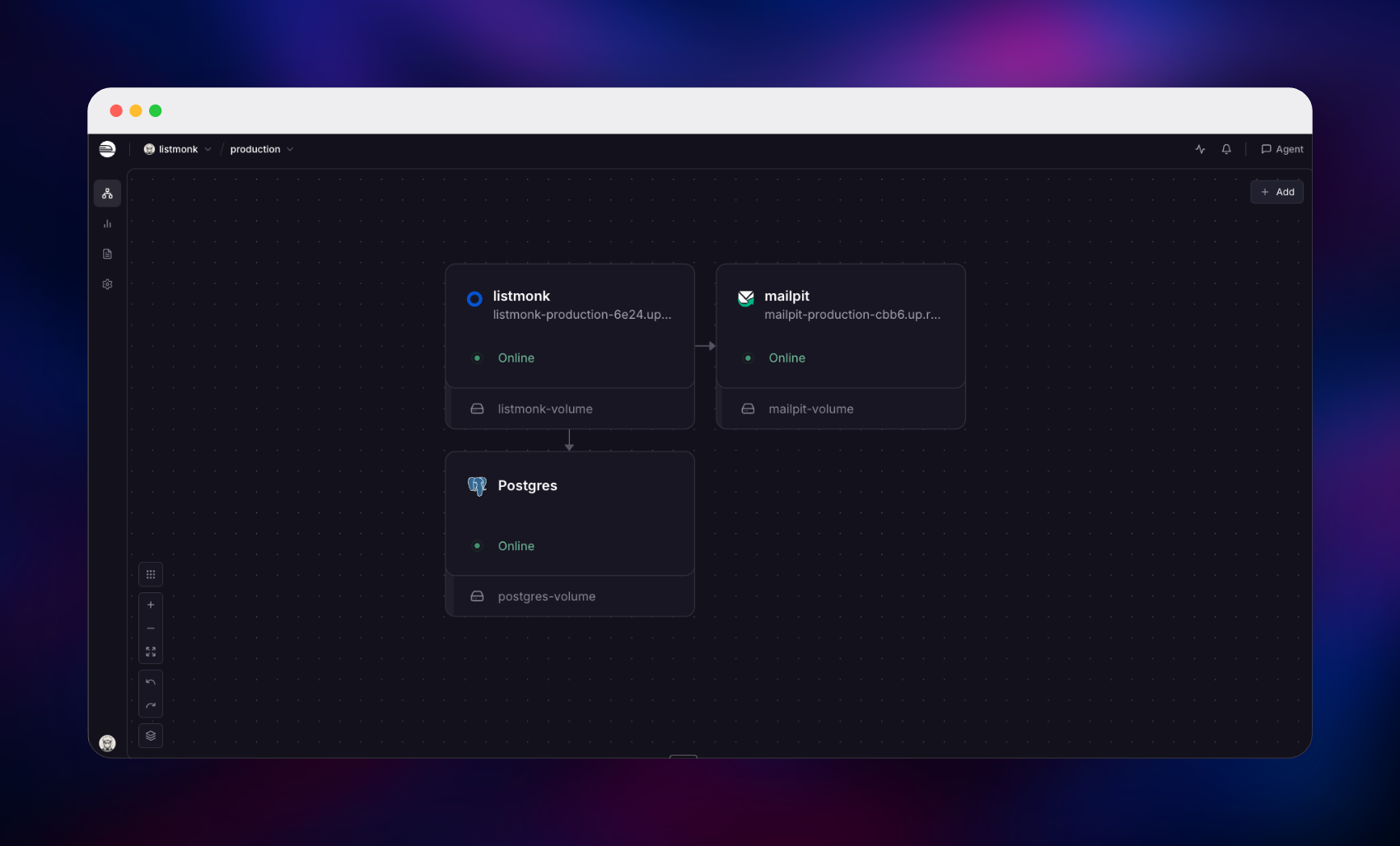This screenshot has width=1400, height=846.
Task: Zoom in the canvas with plus
Action: point(151,605)
